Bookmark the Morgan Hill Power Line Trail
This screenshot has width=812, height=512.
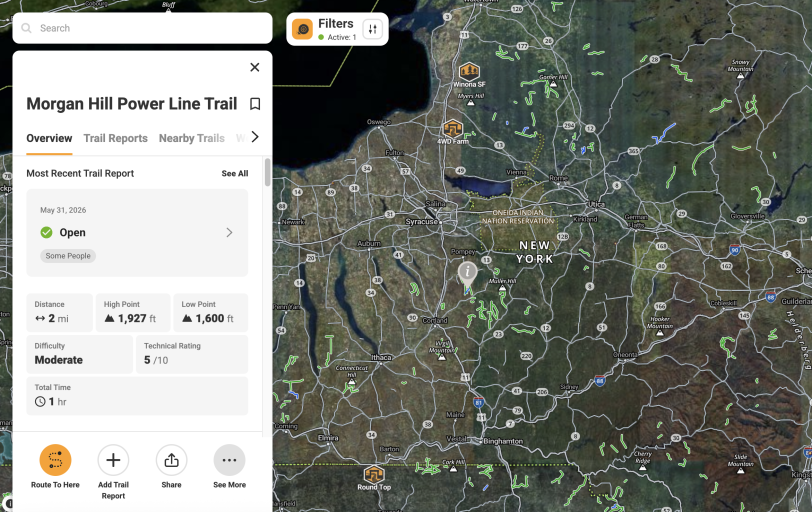coord(255,104)
